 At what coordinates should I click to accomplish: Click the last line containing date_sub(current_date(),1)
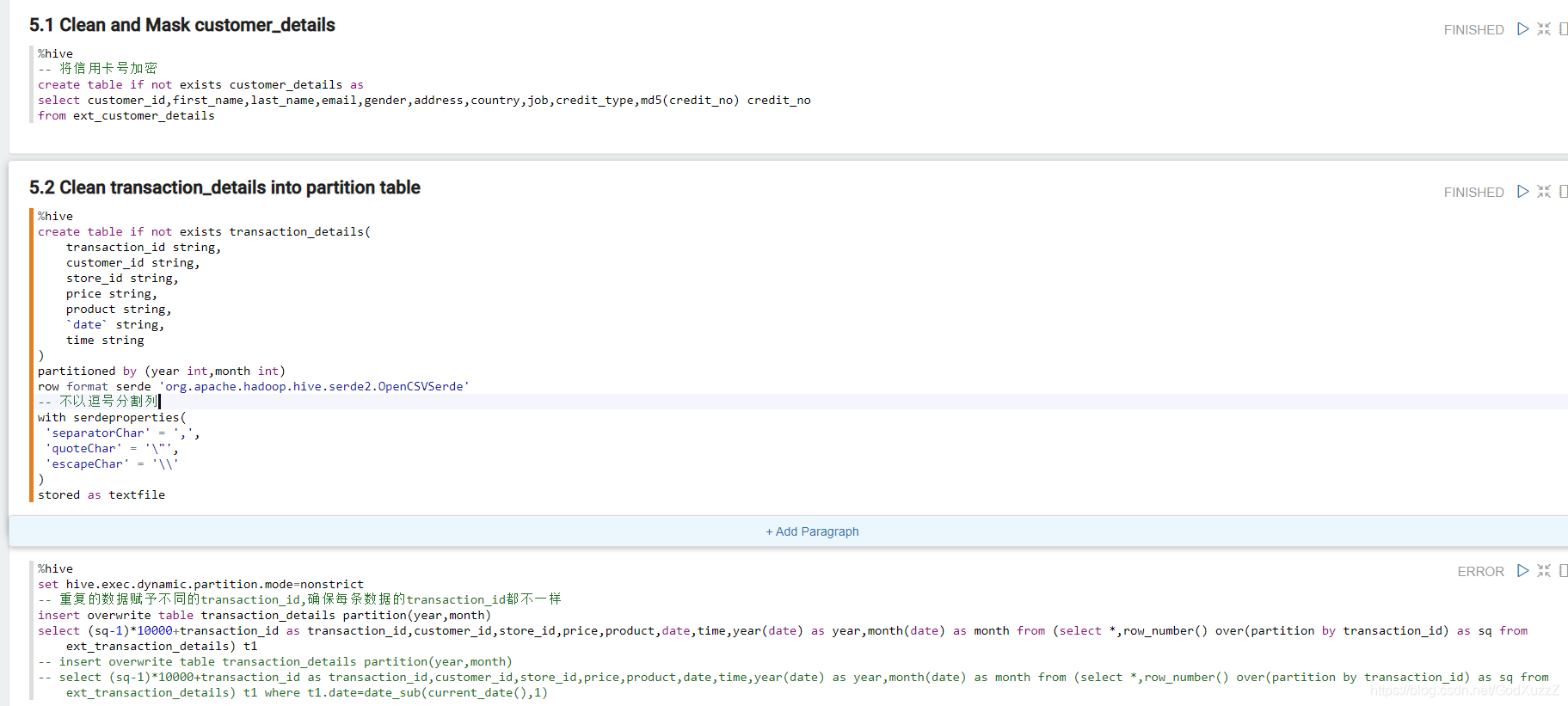[307, 693]
